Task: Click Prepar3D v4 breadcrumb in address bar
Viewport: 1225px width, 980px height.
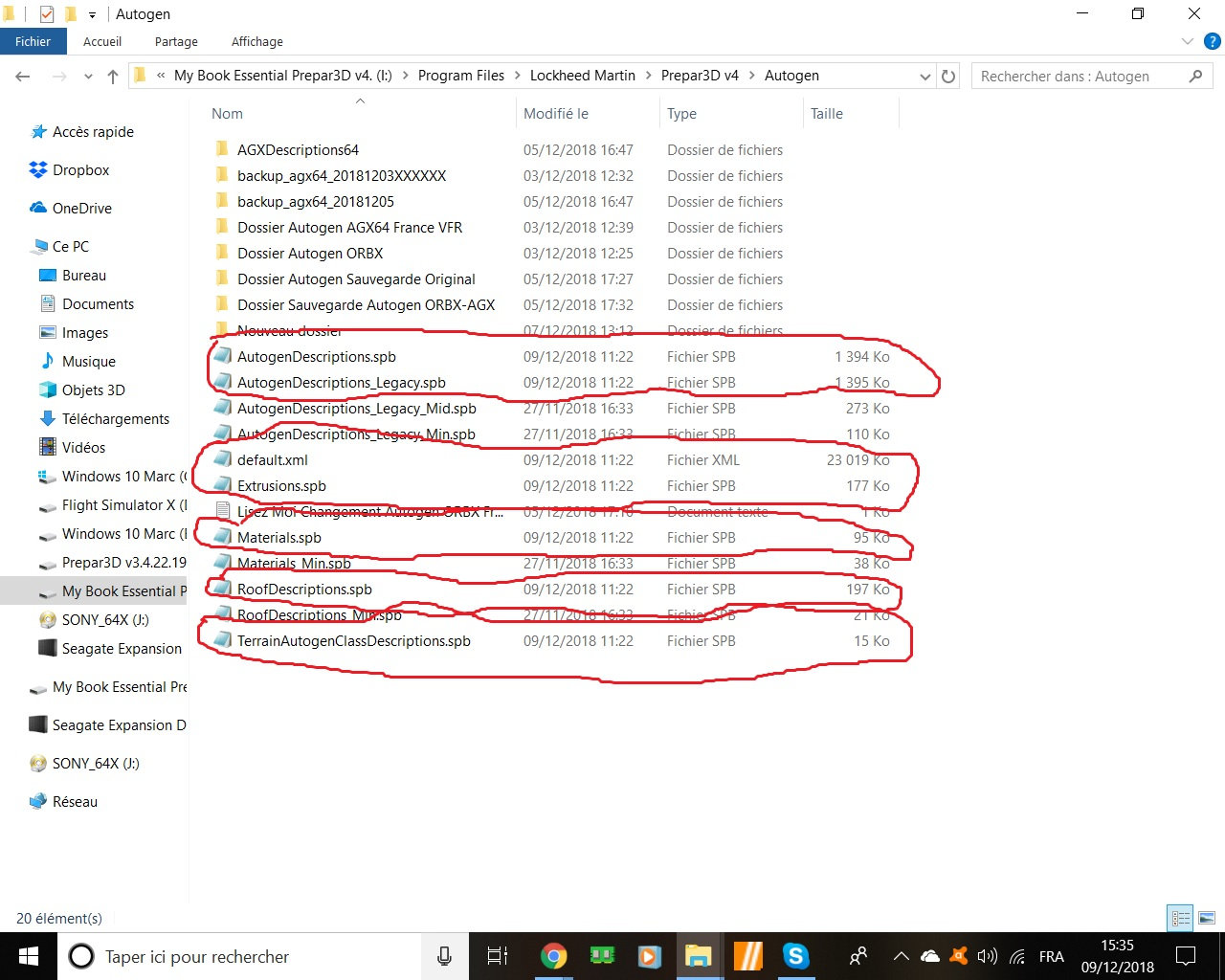Action: pos(700,76)
